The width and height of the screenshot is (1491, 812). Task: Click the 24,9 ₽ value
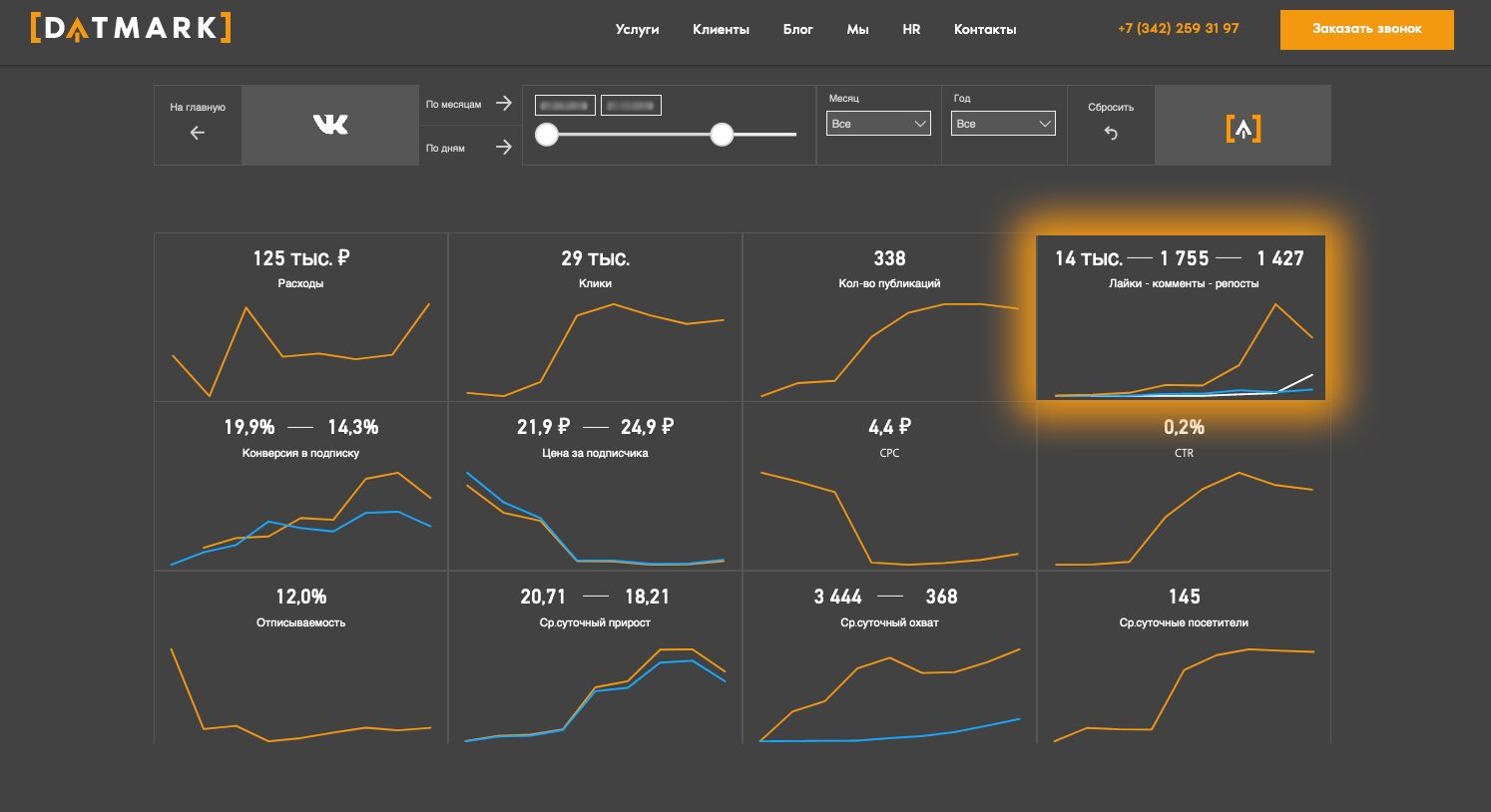[x=647, y=427]
